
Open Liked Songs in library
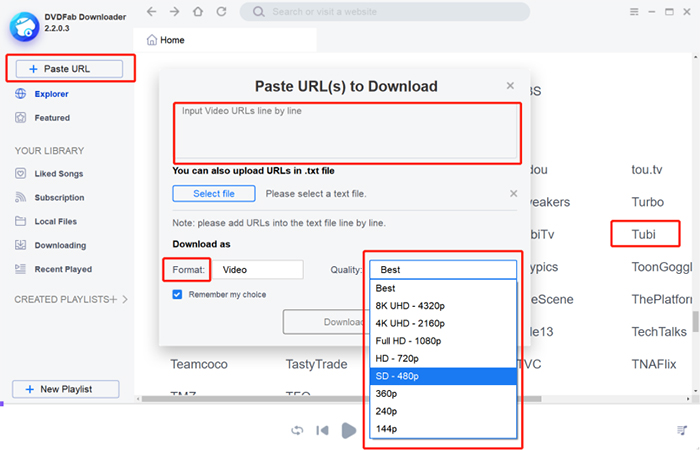[x=59, y=174]
